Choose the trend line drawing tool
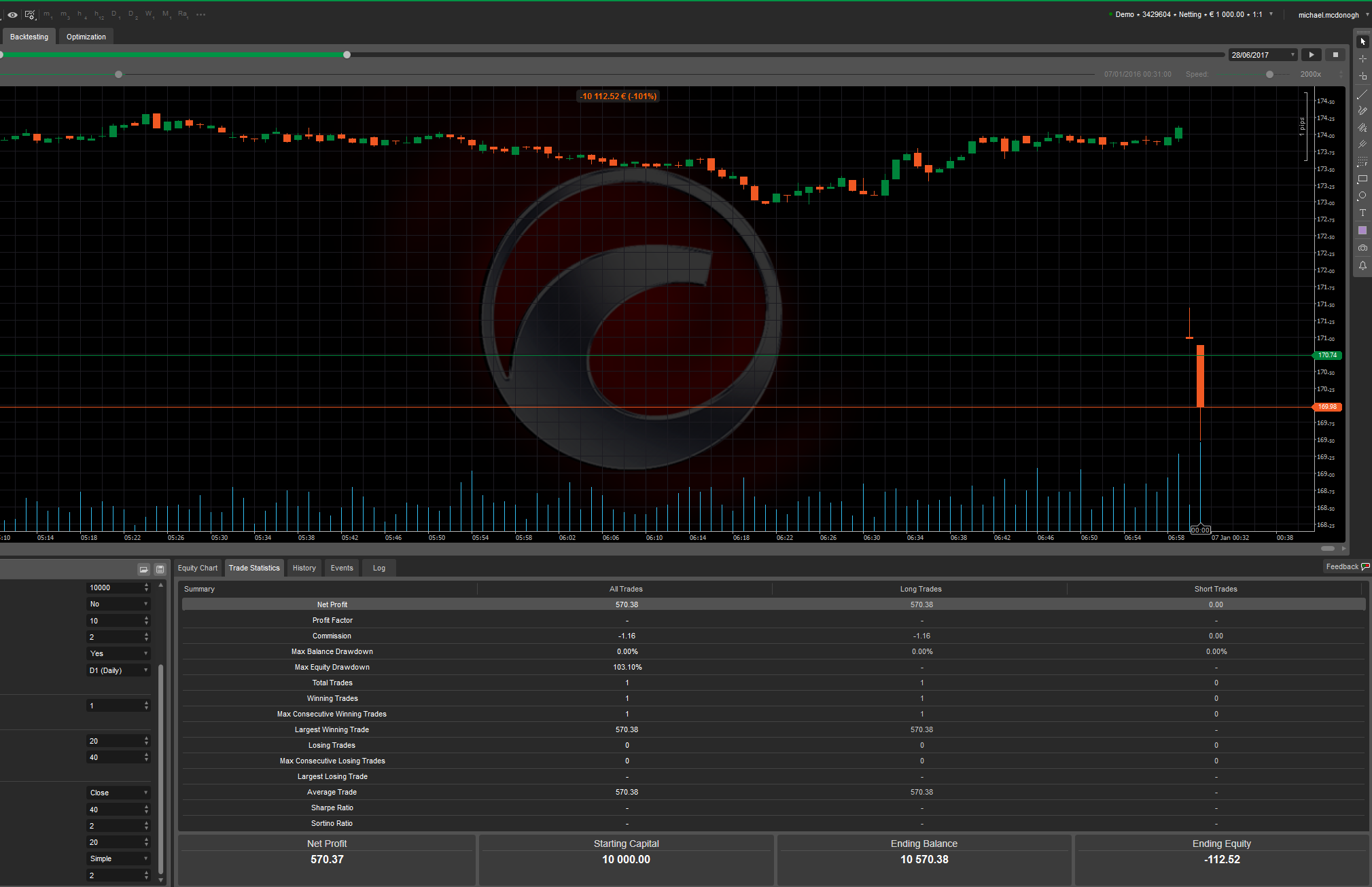This screenshot has height=887, width=1372. tap(1362, 94)
